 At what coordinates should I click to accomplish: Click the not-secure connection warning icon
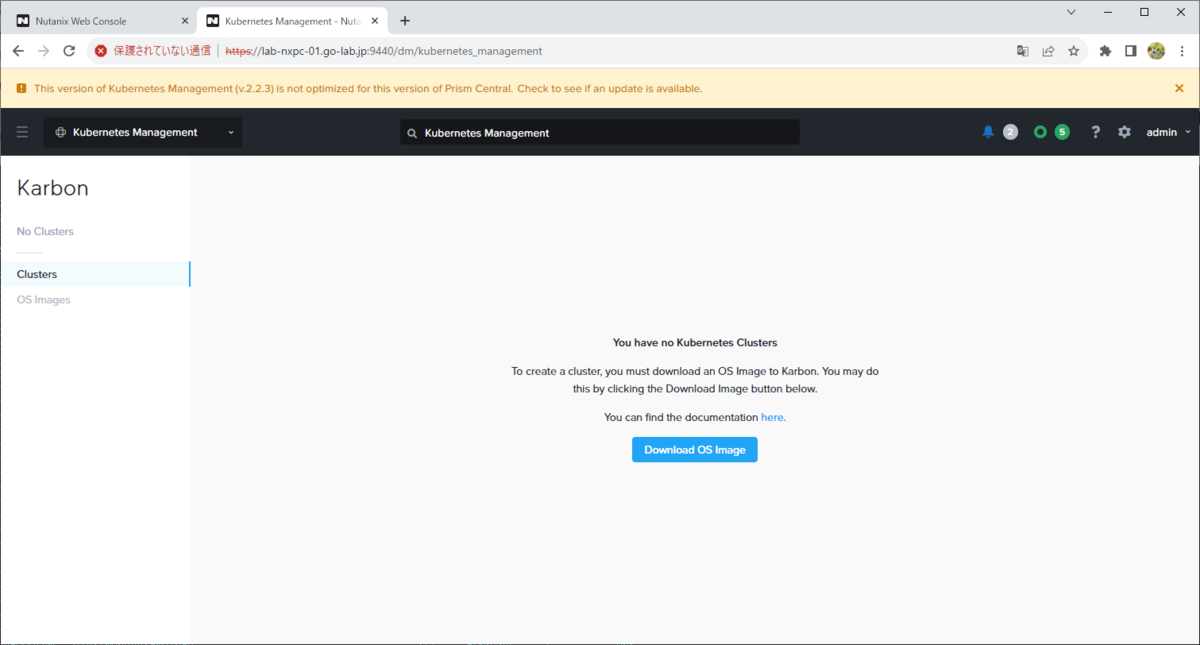(x=101, y=51)
